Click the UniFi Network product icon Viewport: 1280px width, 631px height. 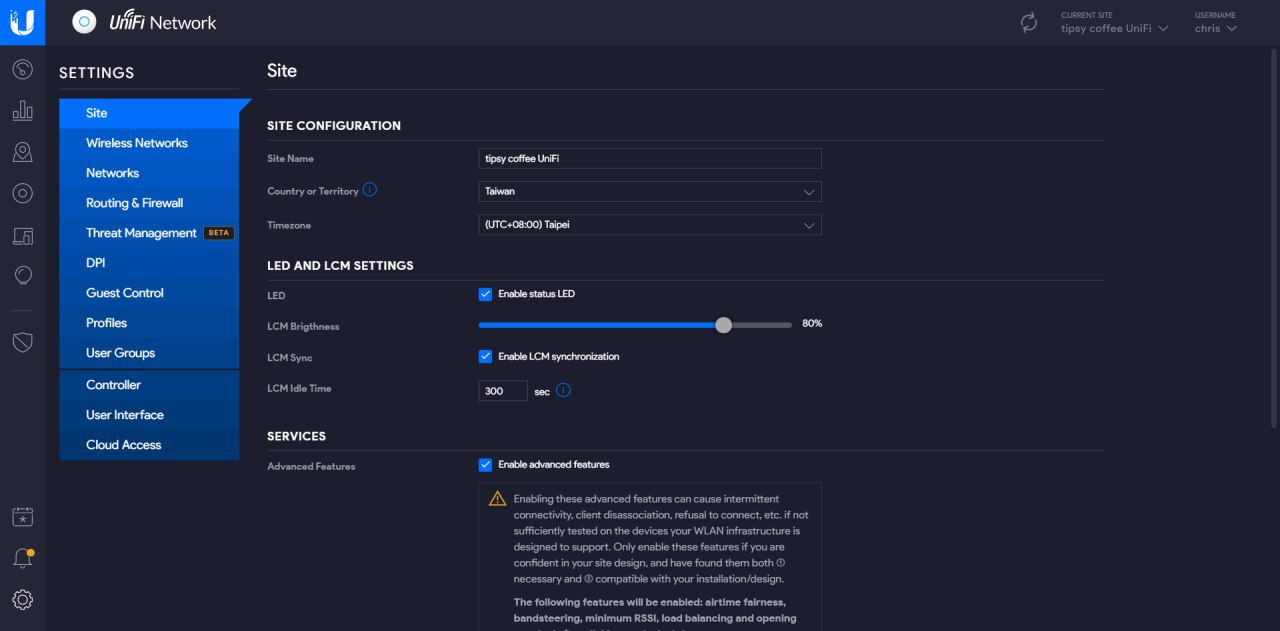85,22
